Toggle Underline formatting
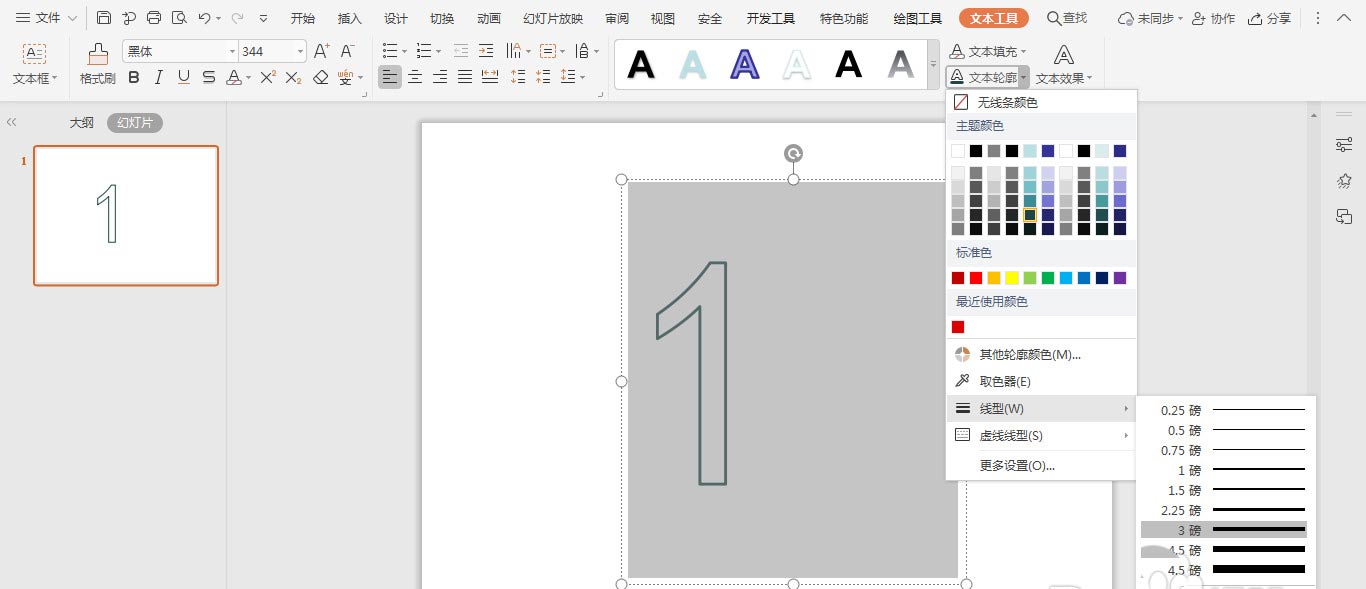The image size is (1366, 589). pyautogui.click(x=183, y=78)
